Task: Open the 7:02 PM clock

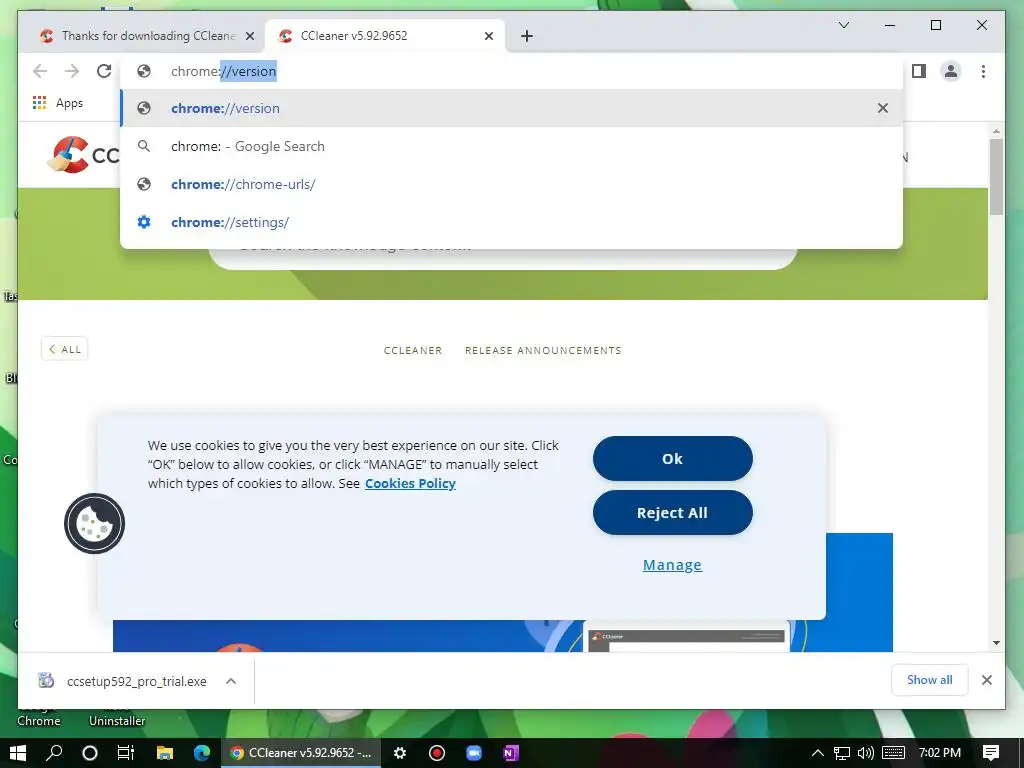Action: pyautogui.click(x=940, y=753)
